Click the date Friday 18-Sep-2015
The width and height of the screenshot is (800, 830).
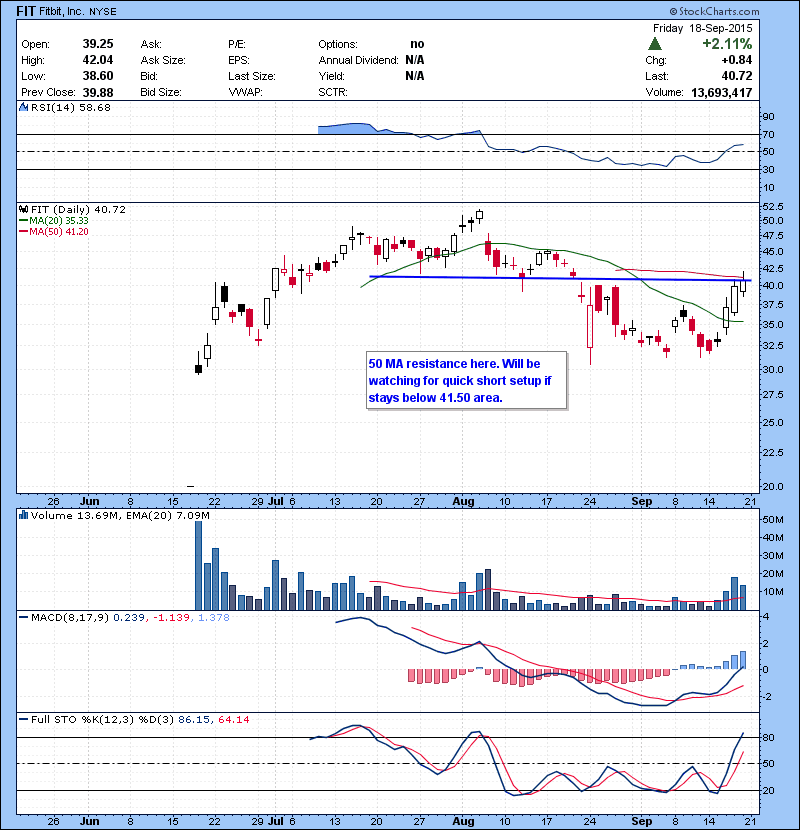[x=702, y=28]
